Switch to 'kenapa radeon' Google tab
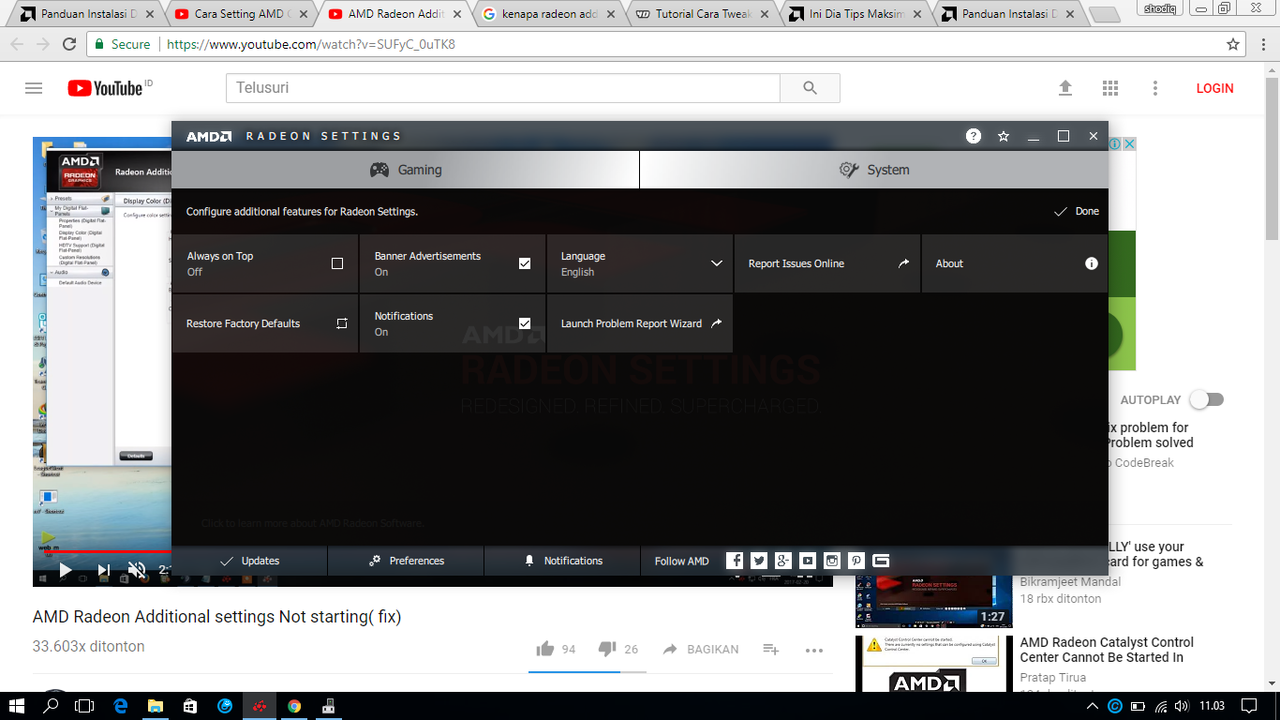The width and height of the screenshot is (1280, 720). click(x=548, y=14)
